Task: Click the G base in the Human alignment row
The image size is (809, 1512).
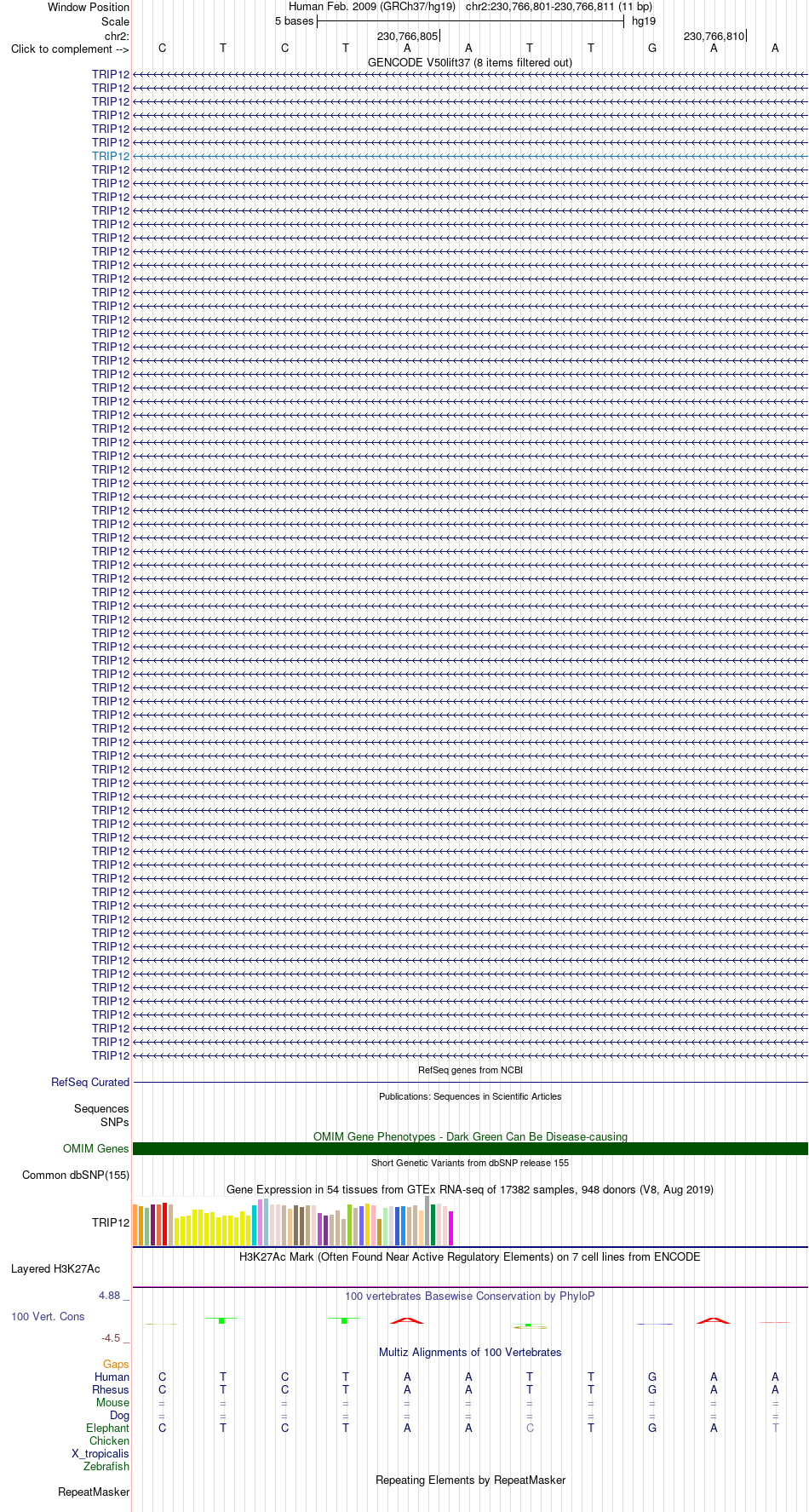Action: click(x=652, y=1377)
